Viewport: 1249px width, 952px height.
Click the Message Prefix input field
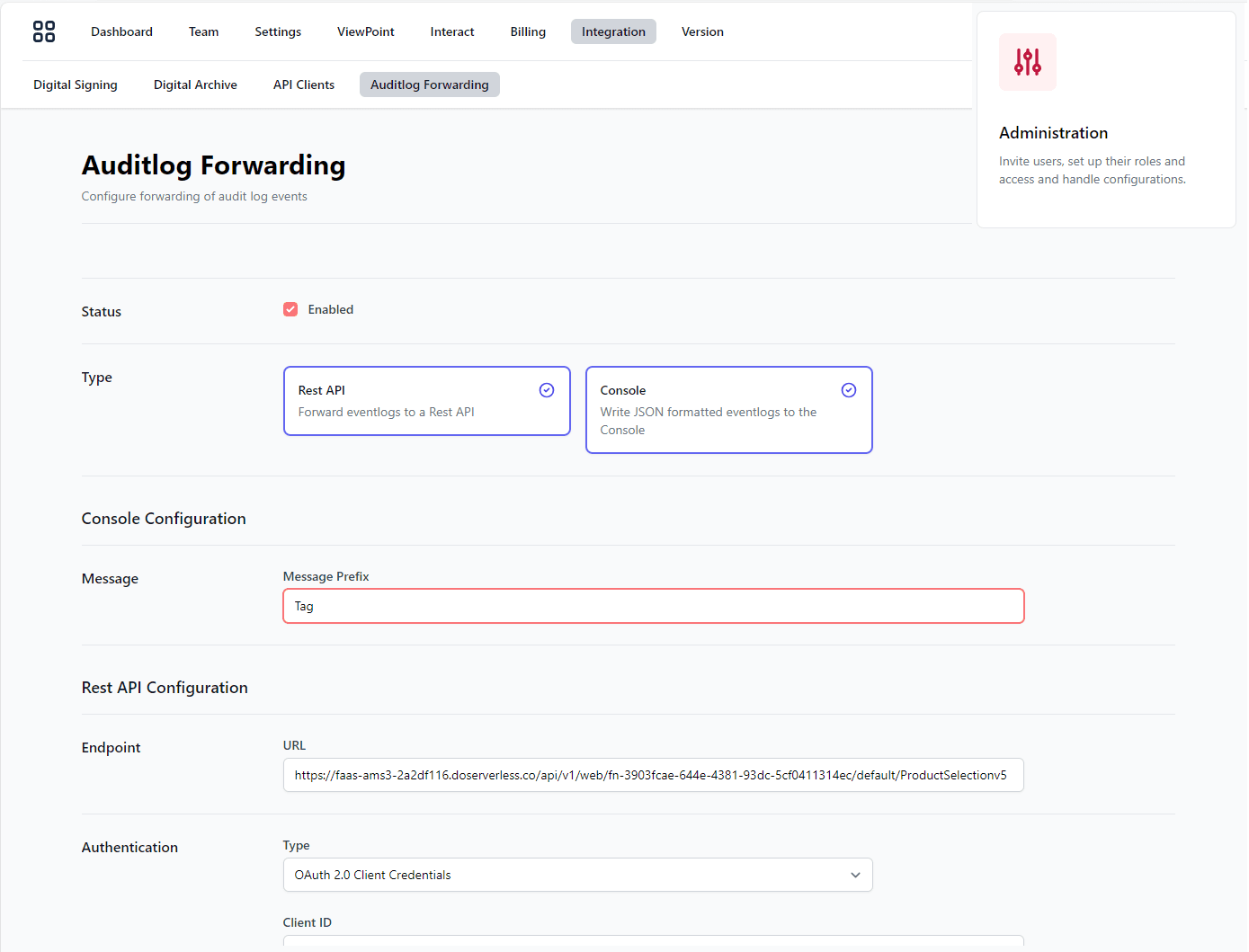click(653, 606)
